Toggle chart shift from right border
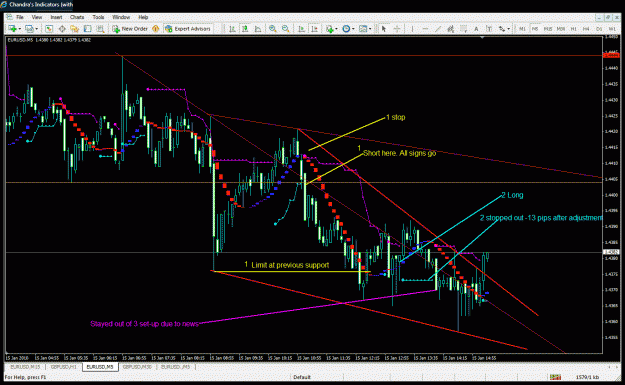This screenshot has height=385, width=625. click(x=315, y=29)
